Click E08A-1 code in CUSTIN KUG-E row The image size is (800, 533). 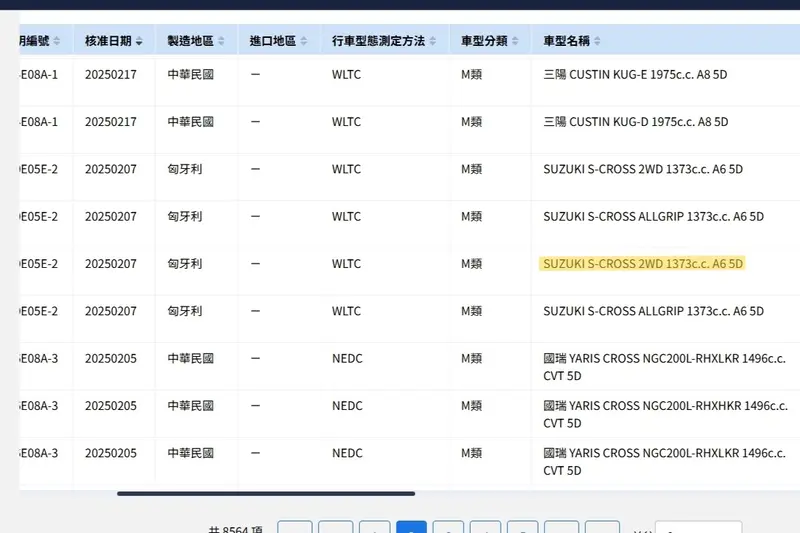pyautogui.click(x=39, y=74)
